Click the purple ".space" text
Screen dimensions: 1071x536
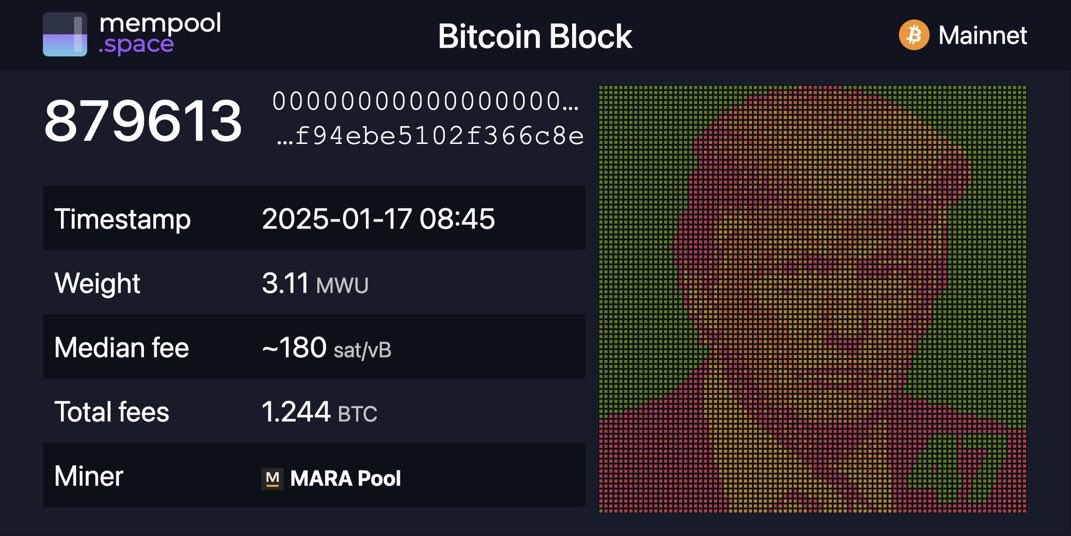point(136,45)
